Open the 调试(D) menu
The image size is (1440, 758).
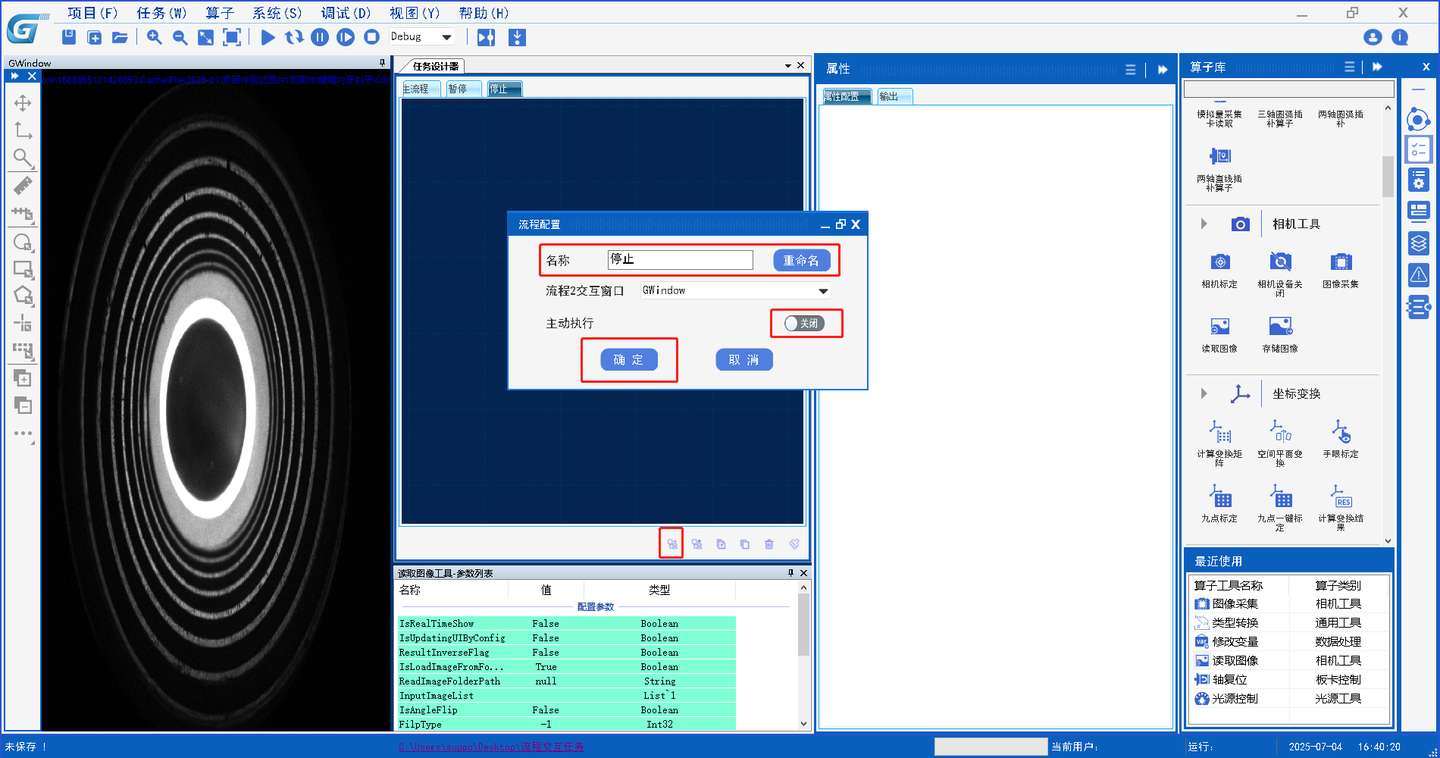pyautogui.click(x=346, y=13)
